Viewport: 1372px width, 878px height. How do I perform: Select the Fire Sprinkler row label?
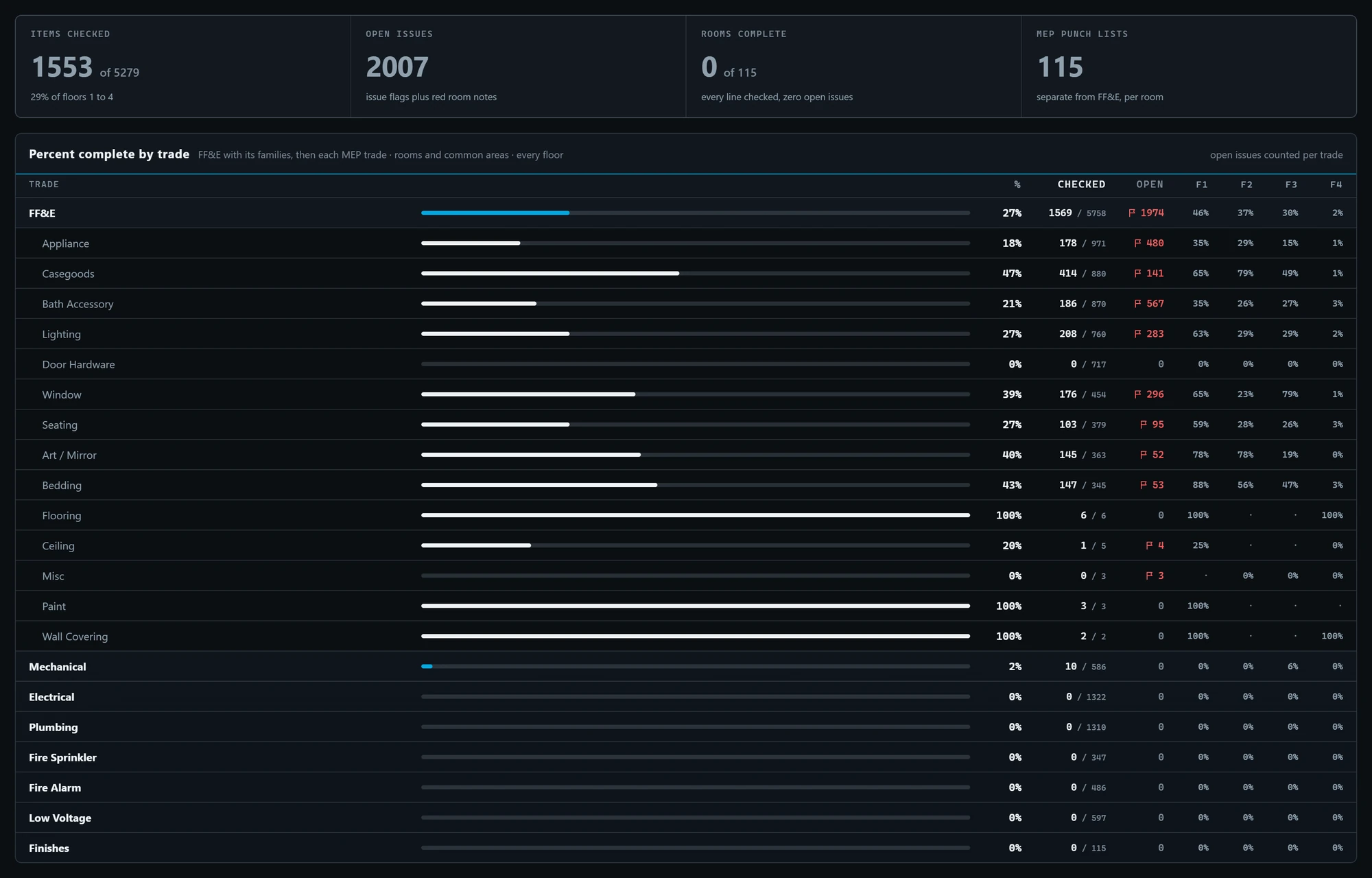point(62,757)
